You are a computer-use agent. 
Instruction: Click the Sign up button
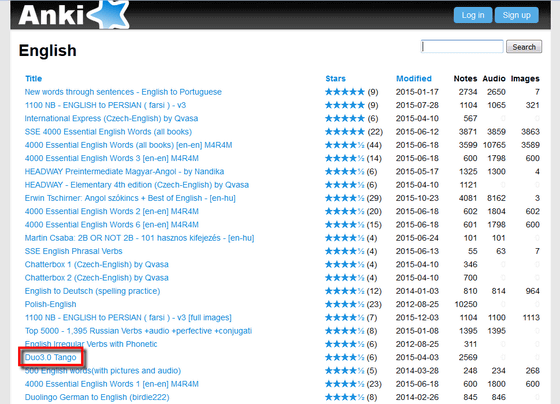point(516,15)
